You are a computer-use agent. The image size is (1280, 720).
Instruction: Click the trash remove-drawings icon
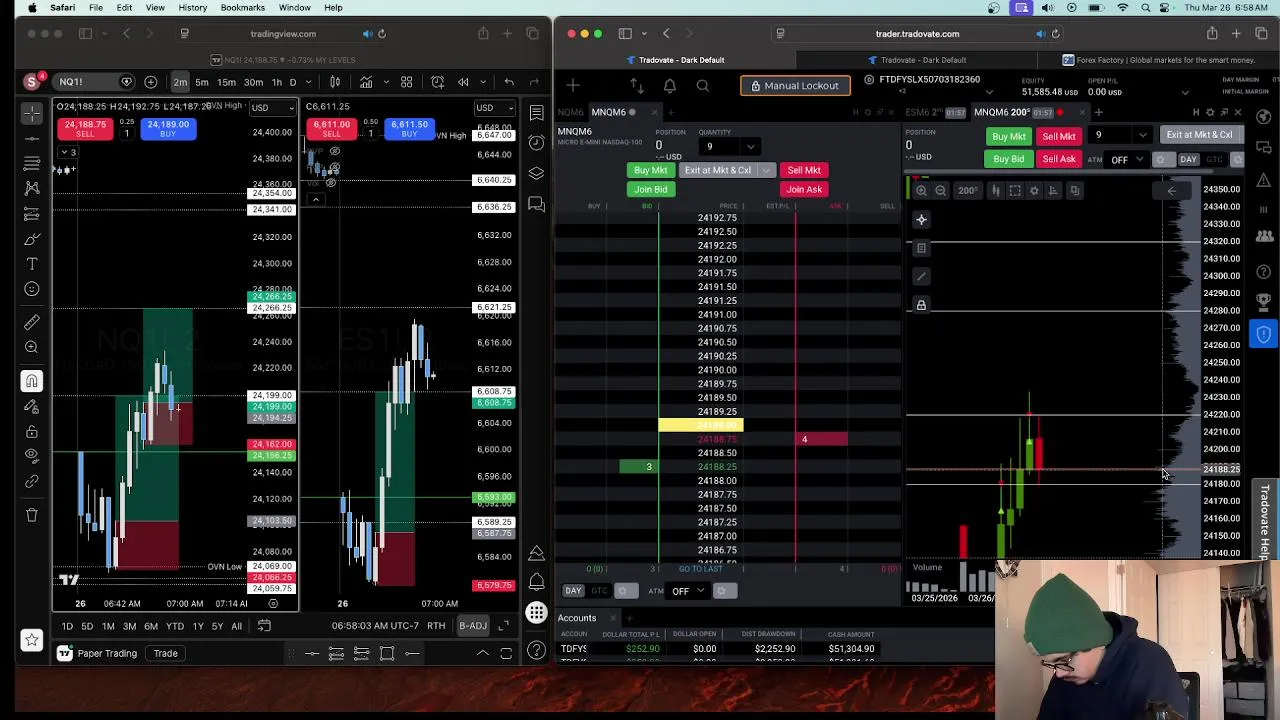pos(32,515)
